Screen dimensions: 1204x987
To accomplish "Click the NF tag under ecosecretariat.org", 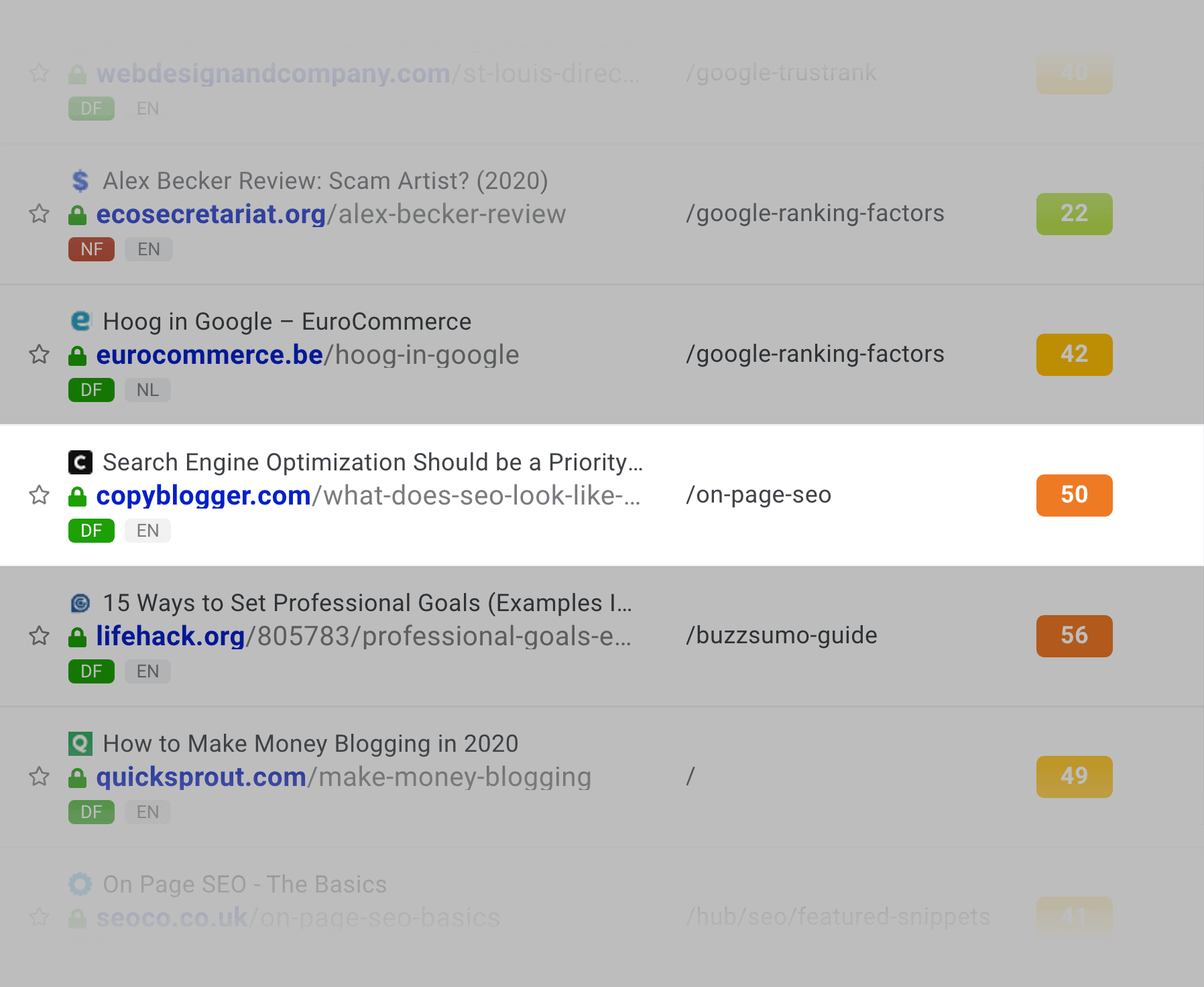I will [x=91, y=249].
